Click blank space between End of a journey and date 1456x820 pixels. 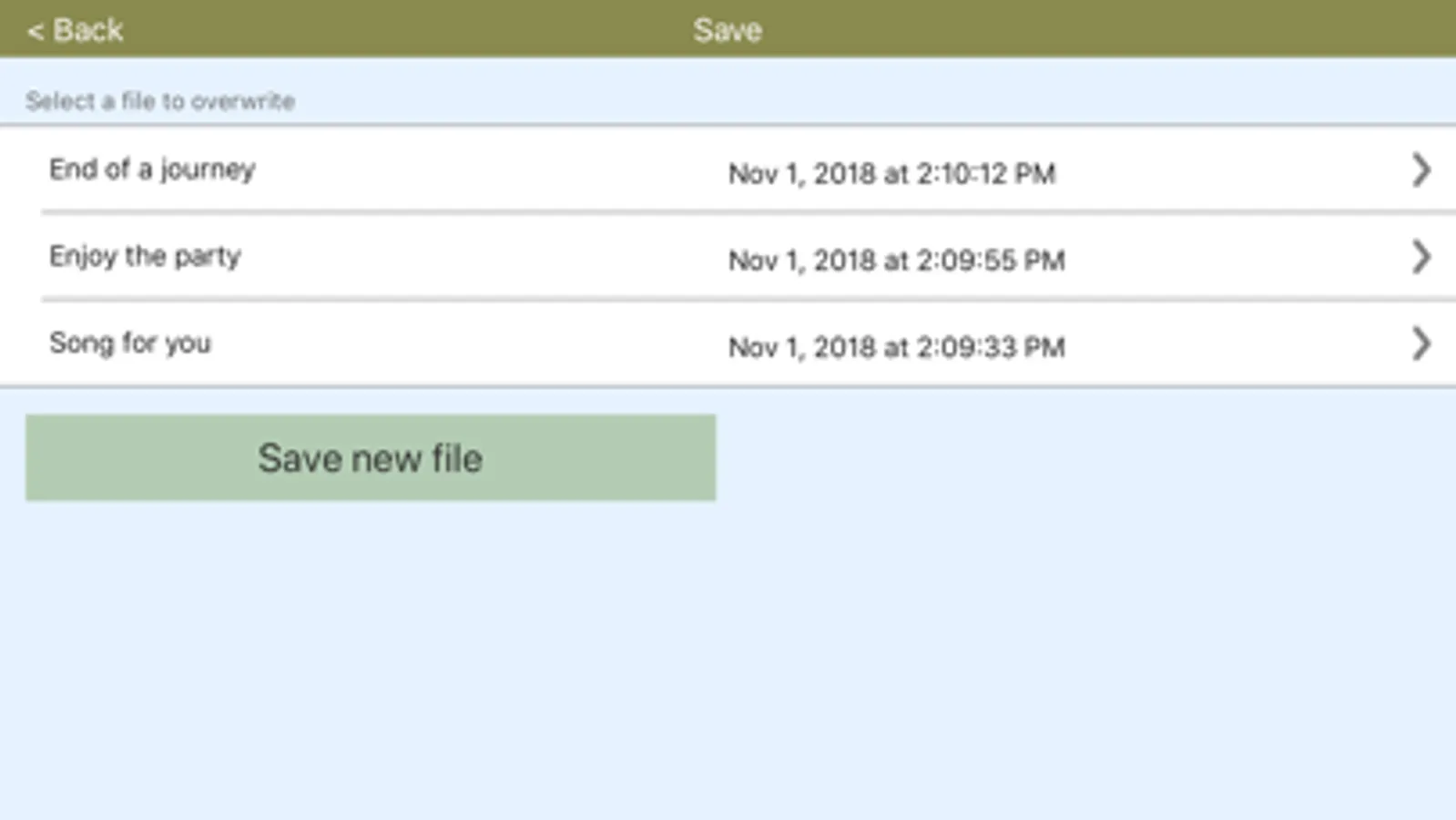492,170
